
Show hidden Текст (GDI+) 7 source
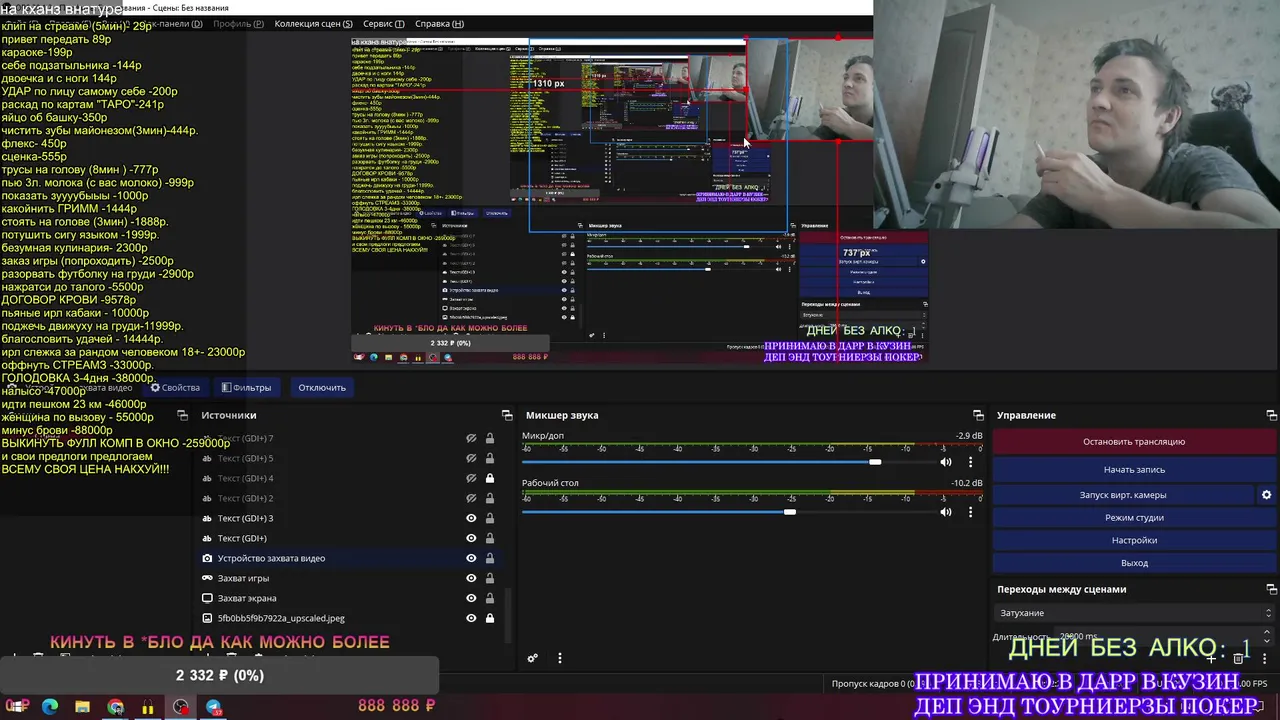click(x=471, y=438)
